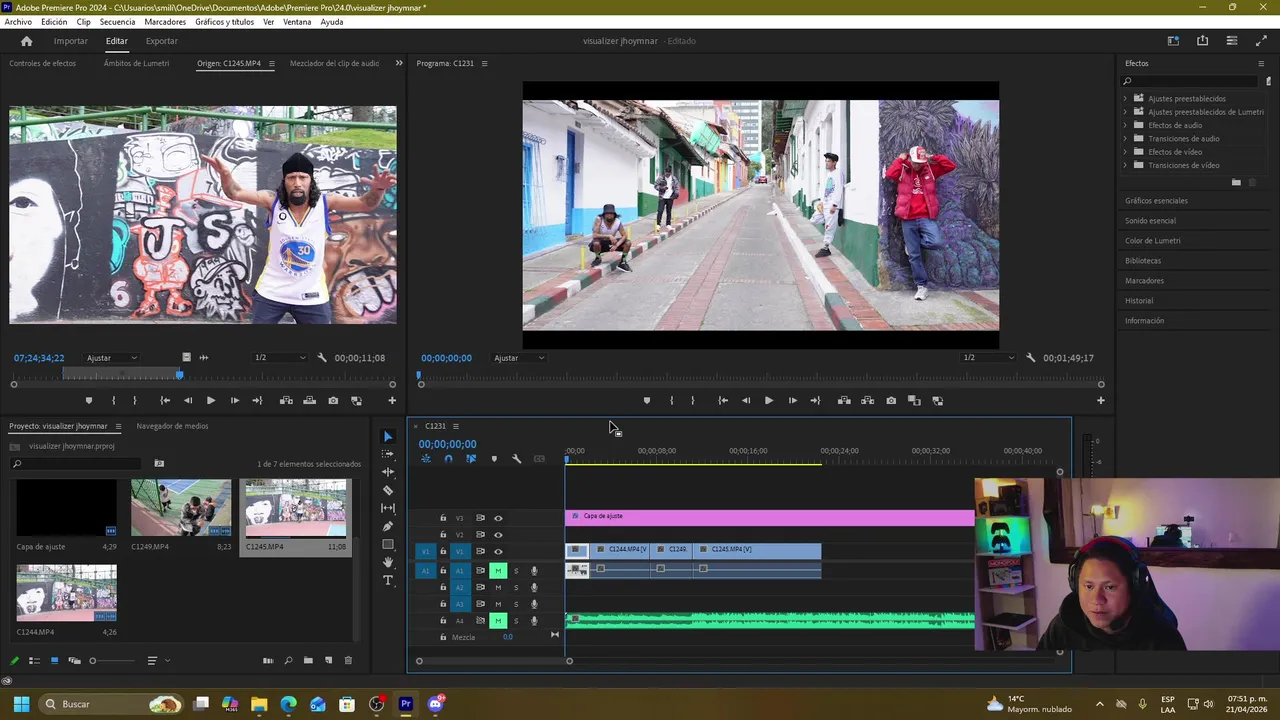Expand 'Efectos de vídeo' folder

pyautogui.click(x=1125, y=152)
